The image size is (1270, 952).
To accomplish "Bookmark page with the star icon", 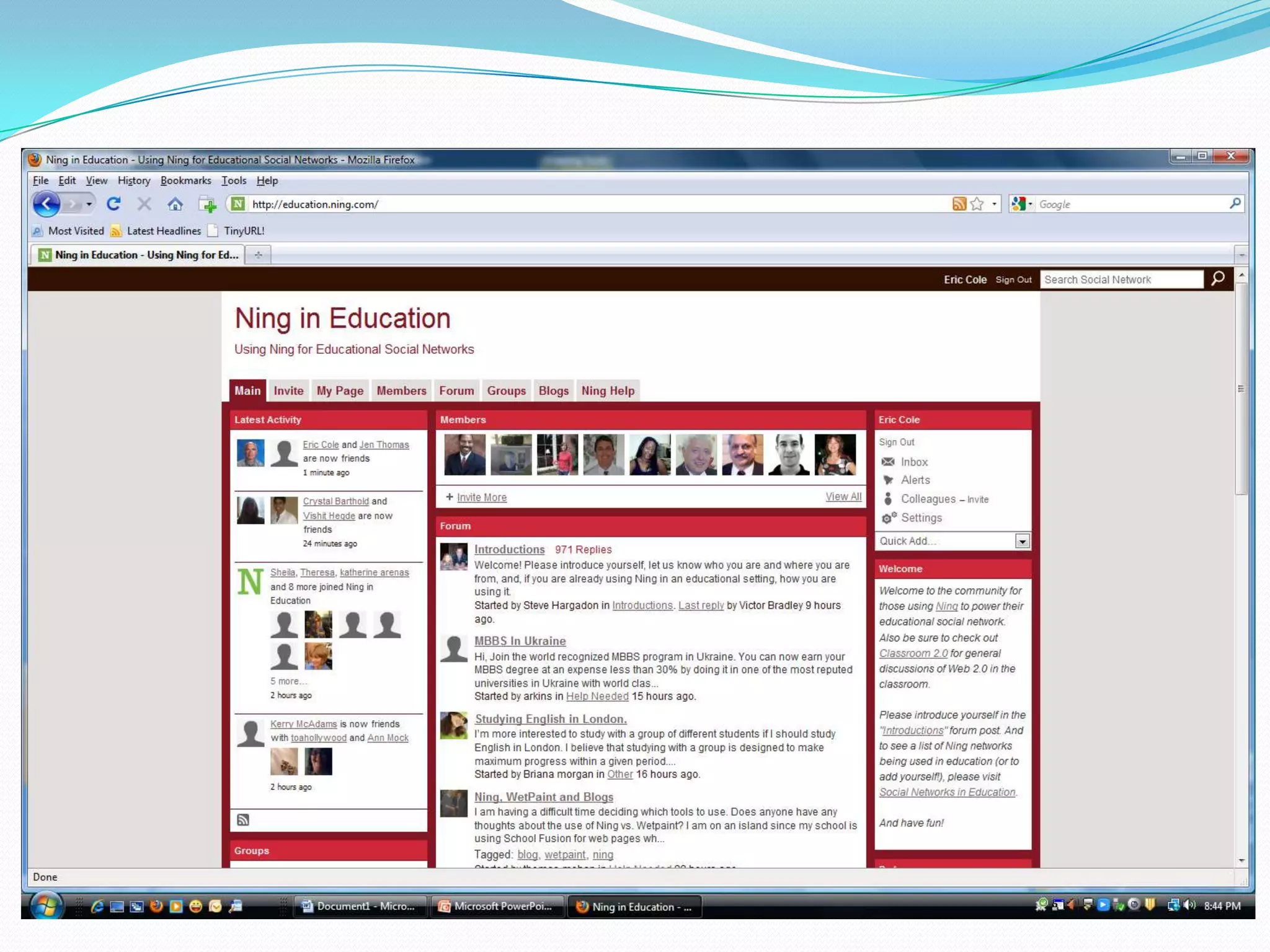I will pyautogui.click(x=977, y=204).
